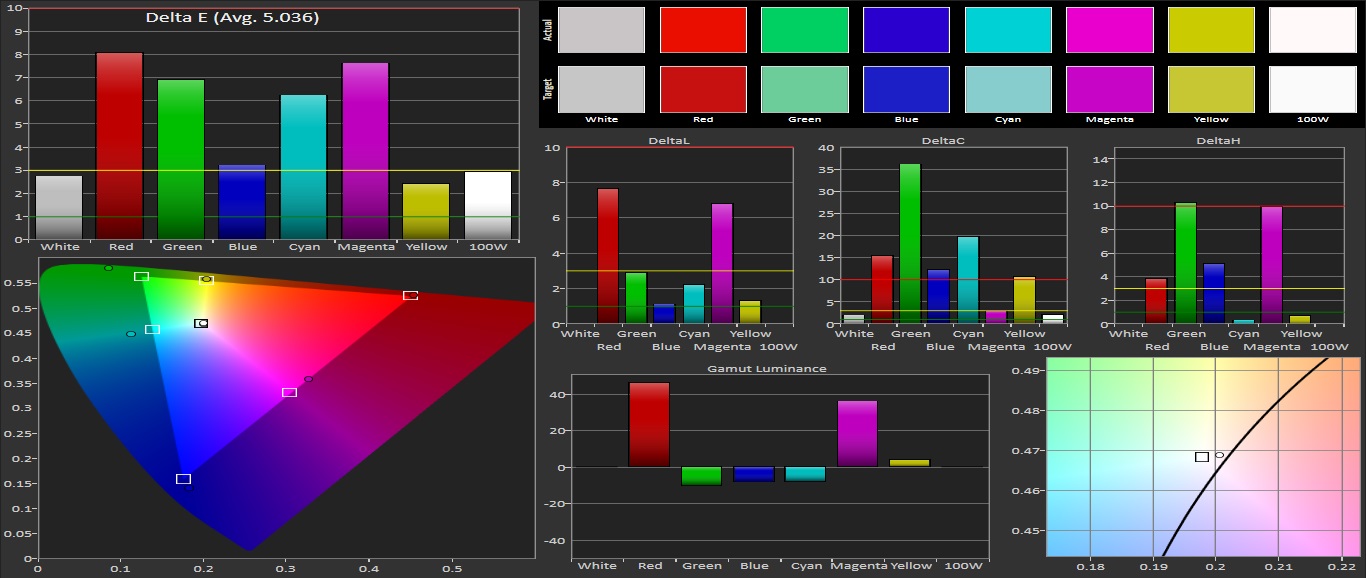The image size is (1366, 578).
Task: Click the Actual Yellow color swatch
Action: [1211, 30]
